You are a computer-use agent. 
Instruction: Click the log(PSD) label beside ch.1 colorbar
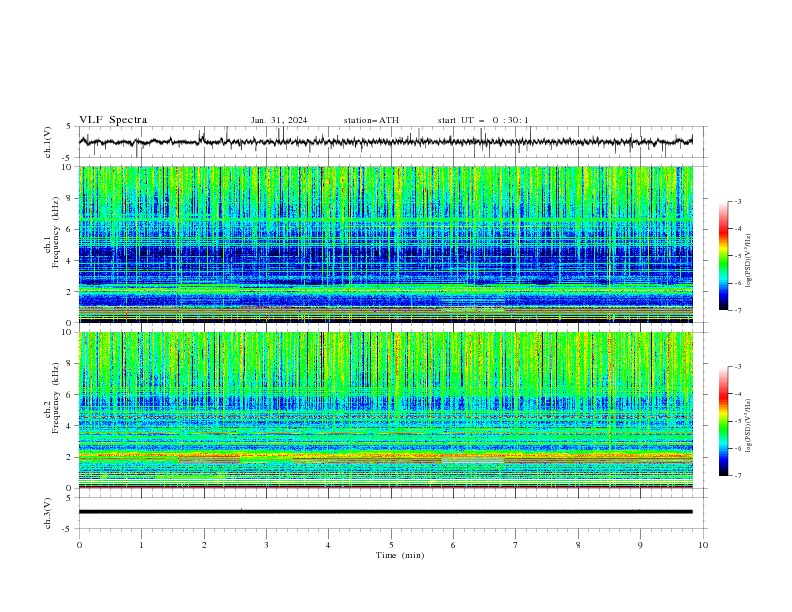click(x=749, y=261)
